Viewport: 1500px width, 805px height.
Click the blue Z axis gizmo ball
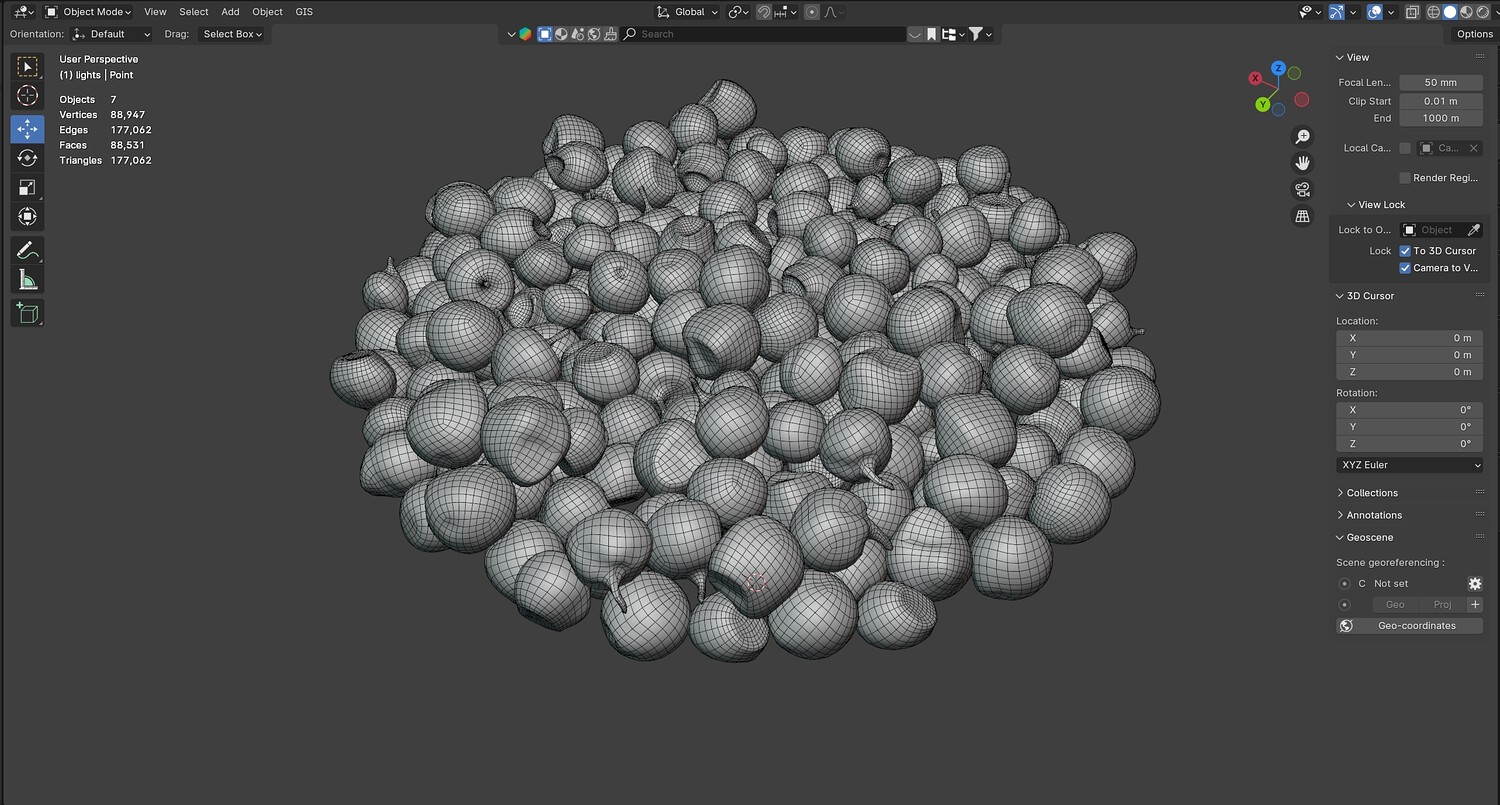pyautogui.click(x=1278, y=68)
